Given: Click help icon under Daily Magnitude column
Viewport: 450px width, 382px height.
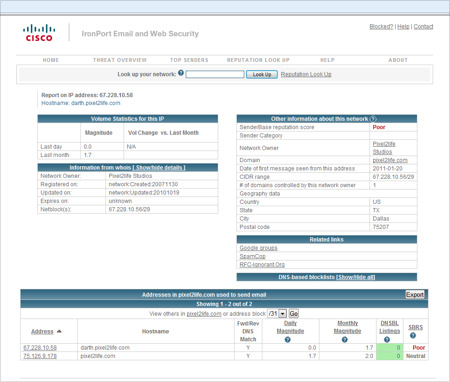Looking at the screenshot, I should [x=288, y=340].
